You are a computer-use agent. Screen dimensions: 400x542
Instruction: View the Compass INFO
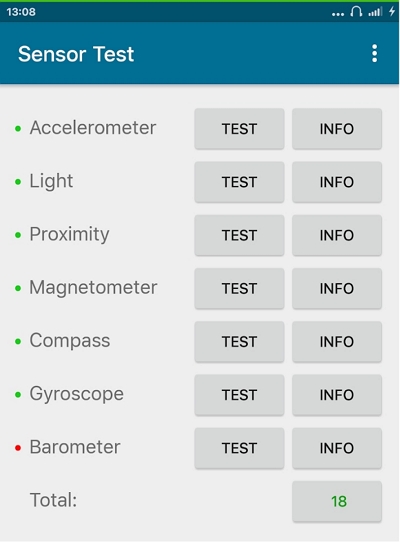[x=337, y=342]
